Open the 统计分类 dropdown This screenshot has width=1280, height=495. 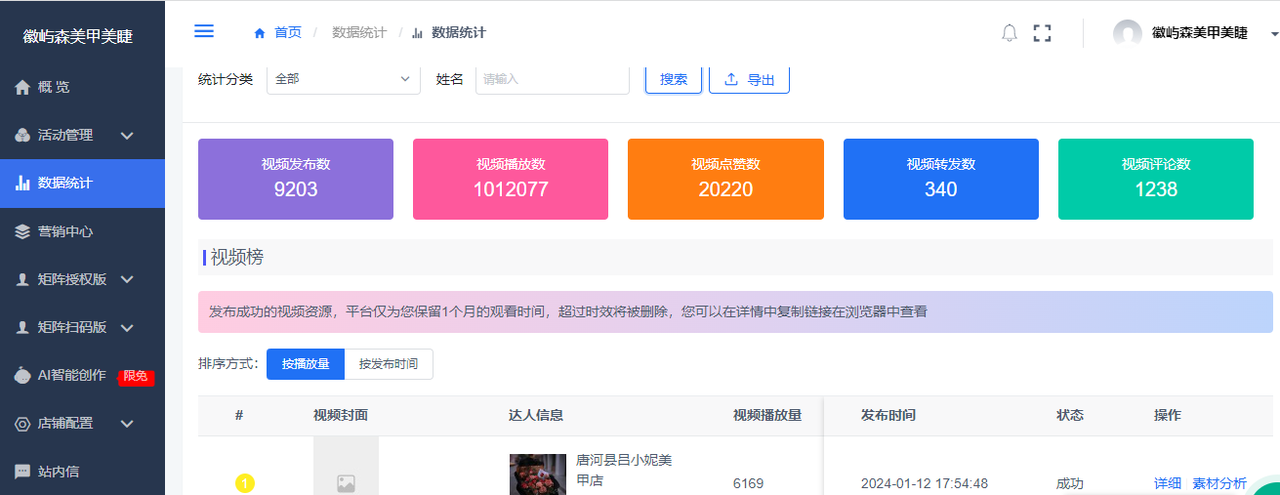(x=343, y=79)
